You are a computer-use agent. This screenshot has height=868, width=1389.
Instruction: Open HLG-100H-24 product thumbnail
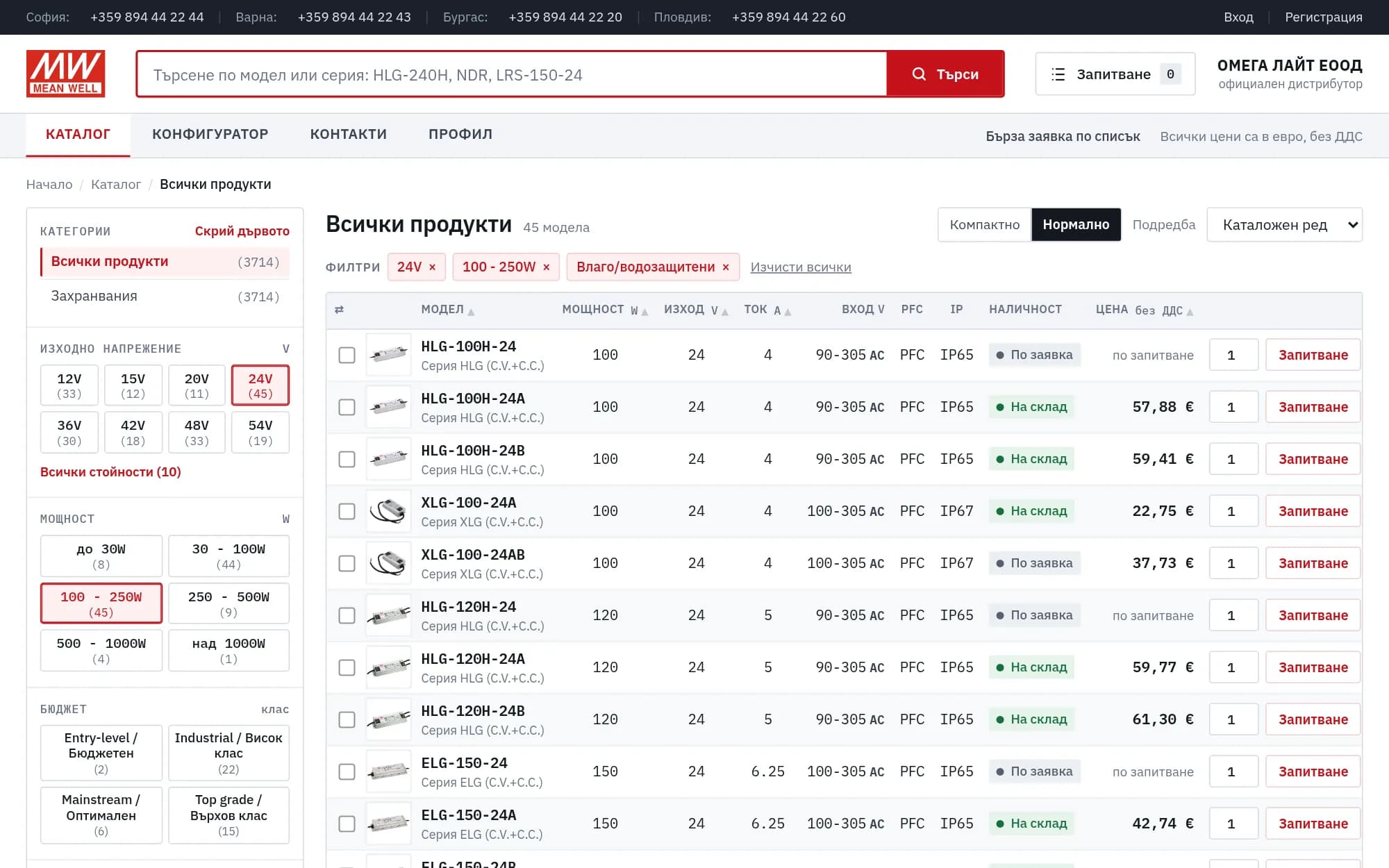tap(388, 355)
